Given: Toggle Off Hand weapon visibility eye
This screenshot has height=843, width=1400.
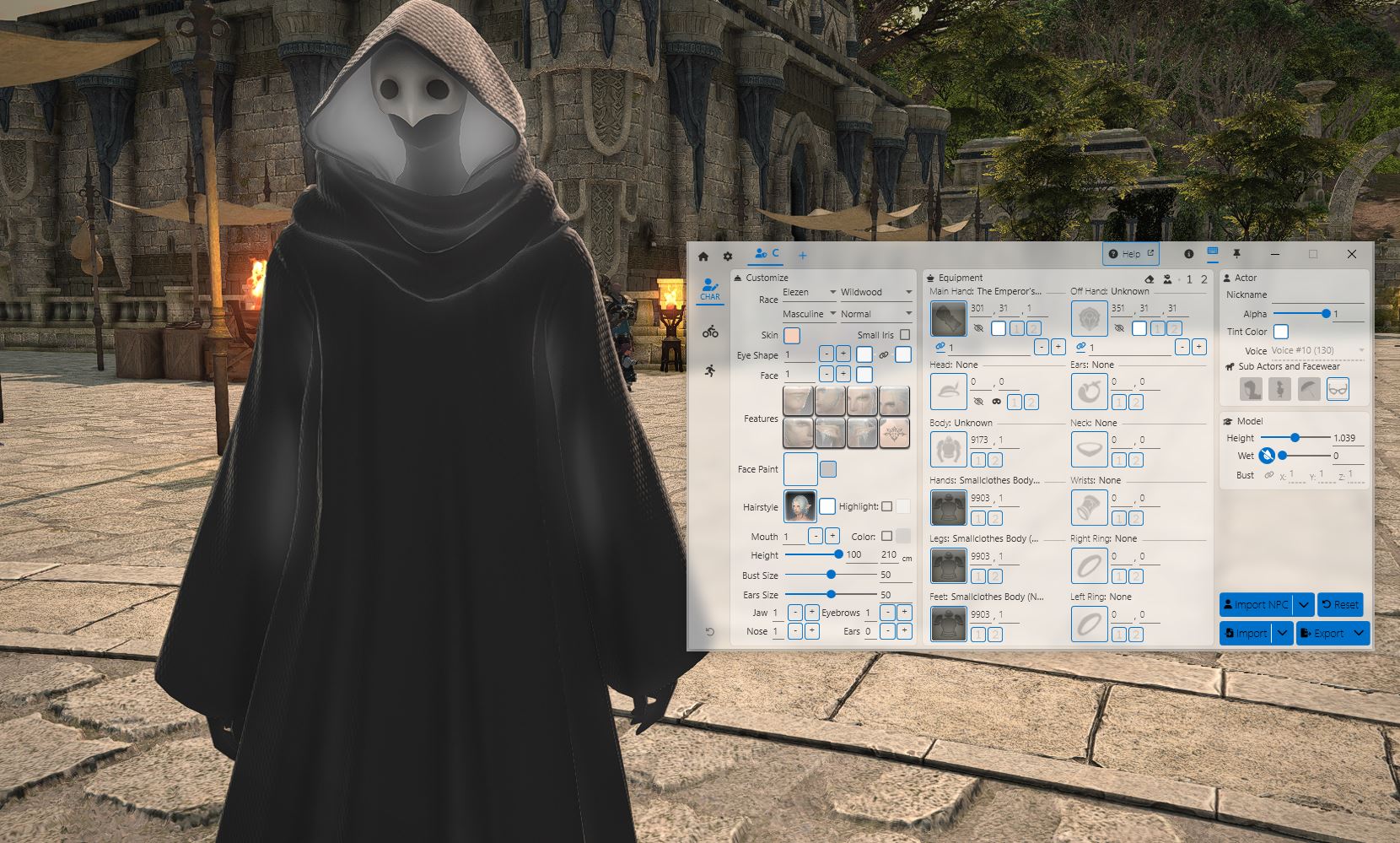Looking at the screenshot, I should coord(1119,328).
